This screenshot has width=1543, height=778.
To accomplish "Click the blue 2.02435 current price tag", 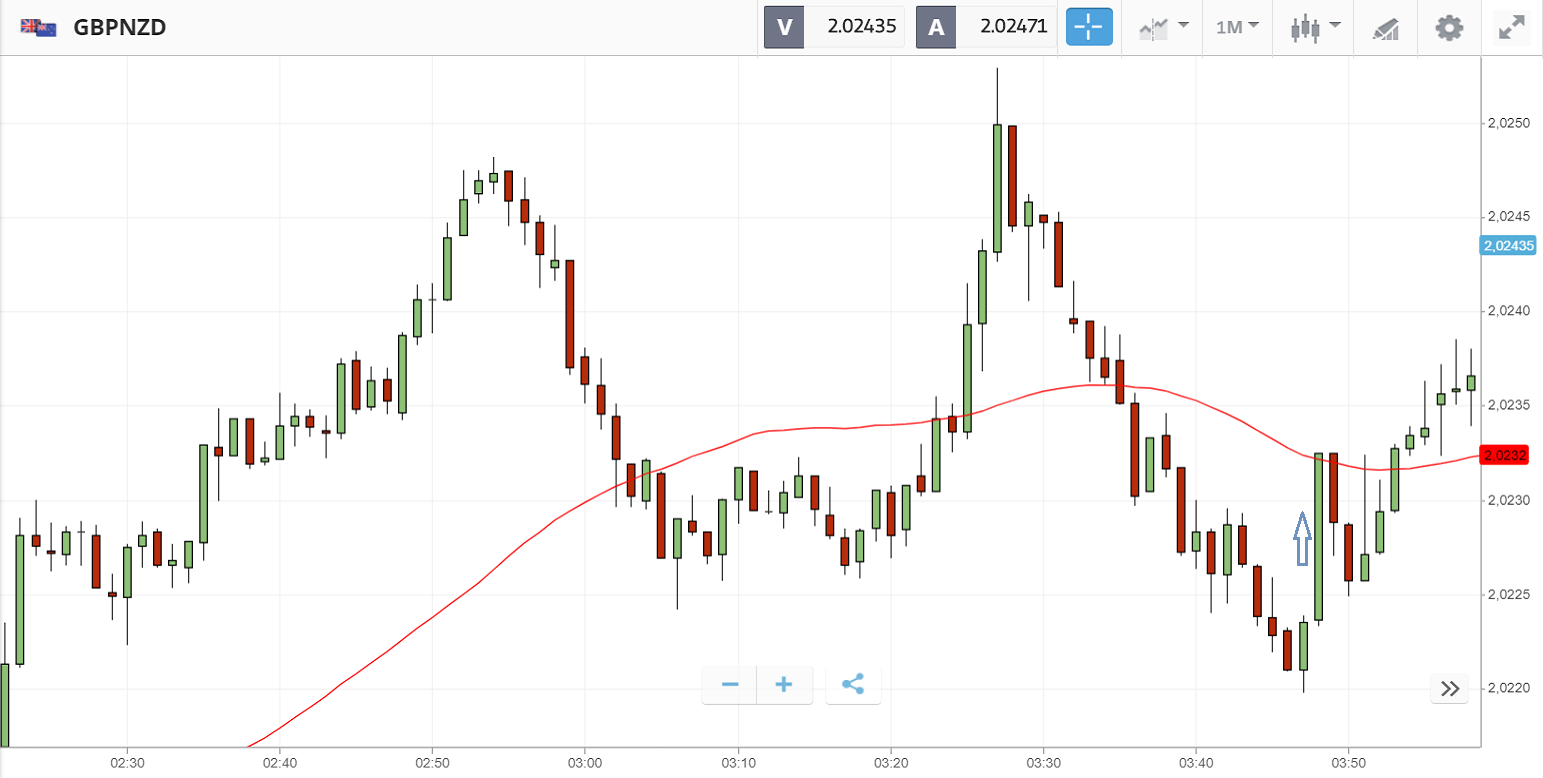I will pos(1507,245).
